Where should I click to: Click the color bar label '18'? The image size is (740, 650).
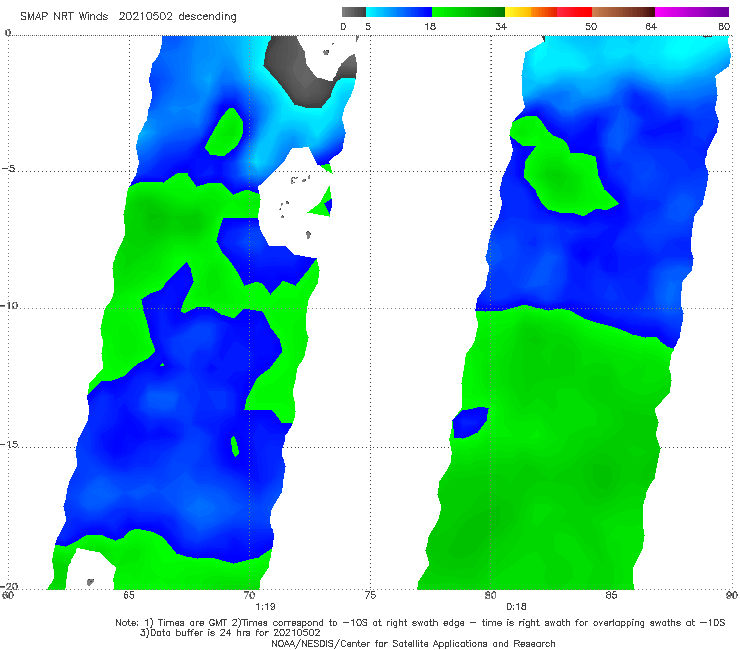coord(430,26)
